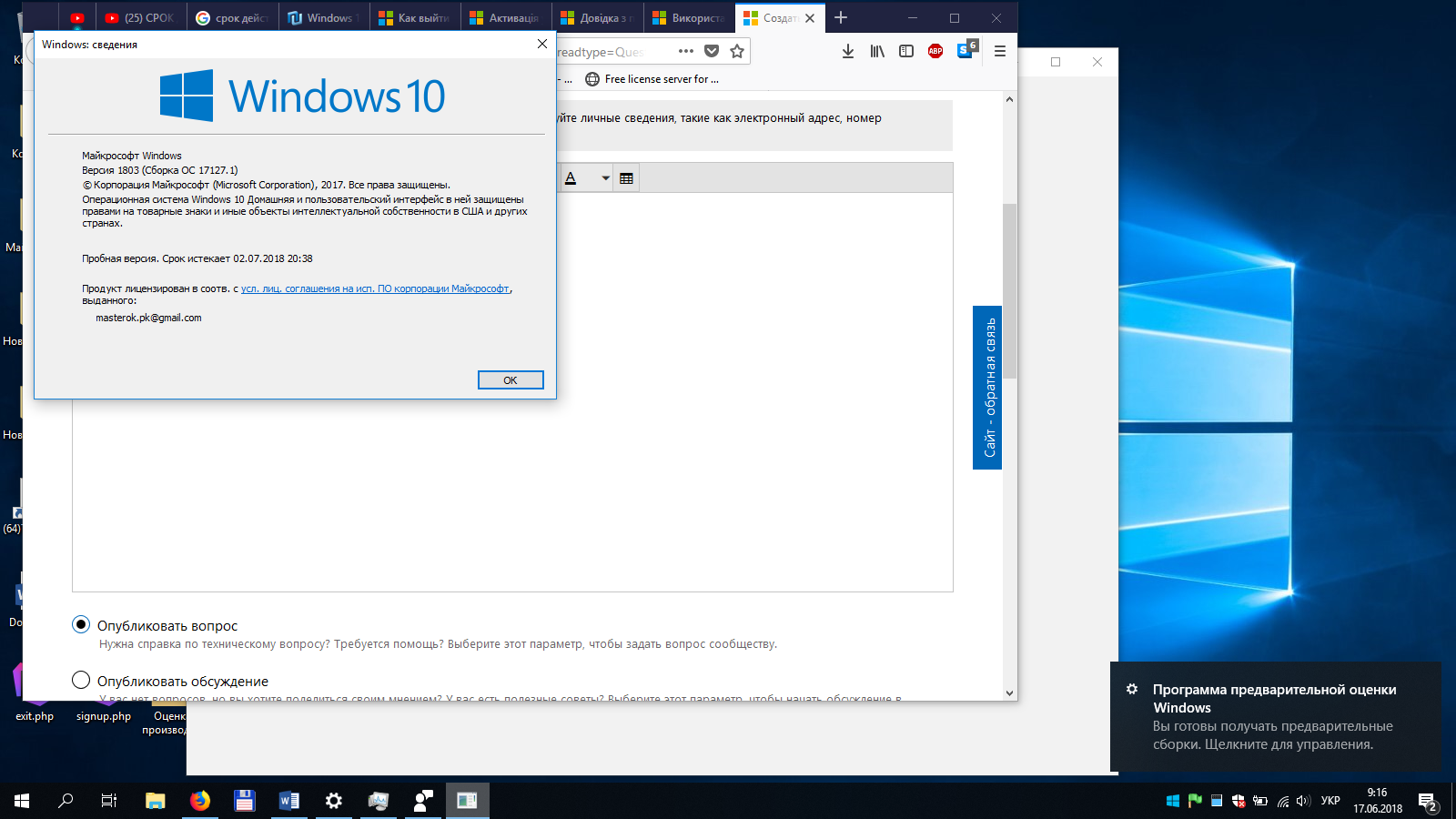Open the network Wi-Fi tray icon
The width and height of the screenshot is (1456, 819).
(x=1283, y=801)
